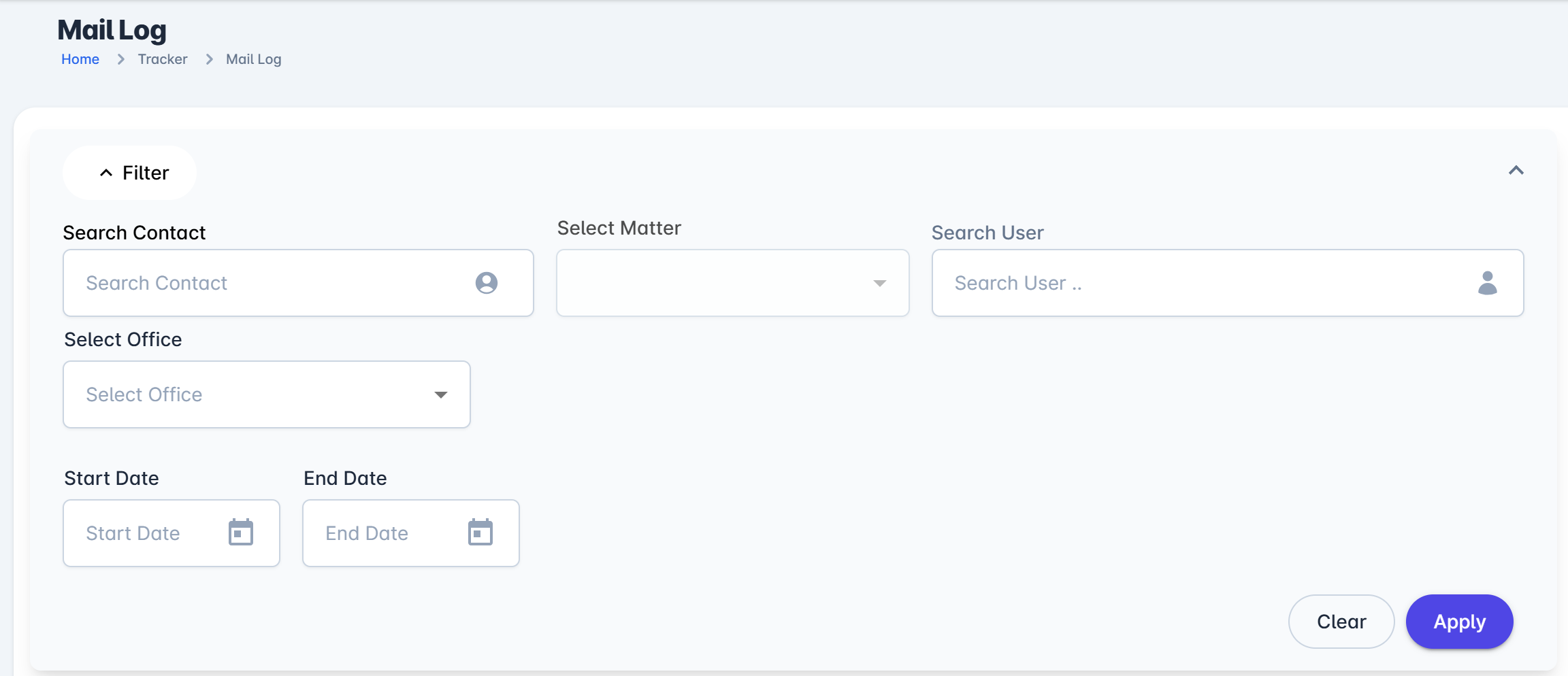Go to the Tracker breadcrumb

coord(163,59)
